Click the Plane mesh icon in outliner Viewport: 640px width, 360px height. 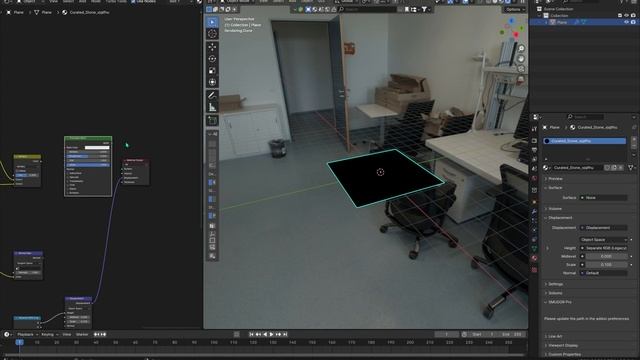[x=553, y=22]
